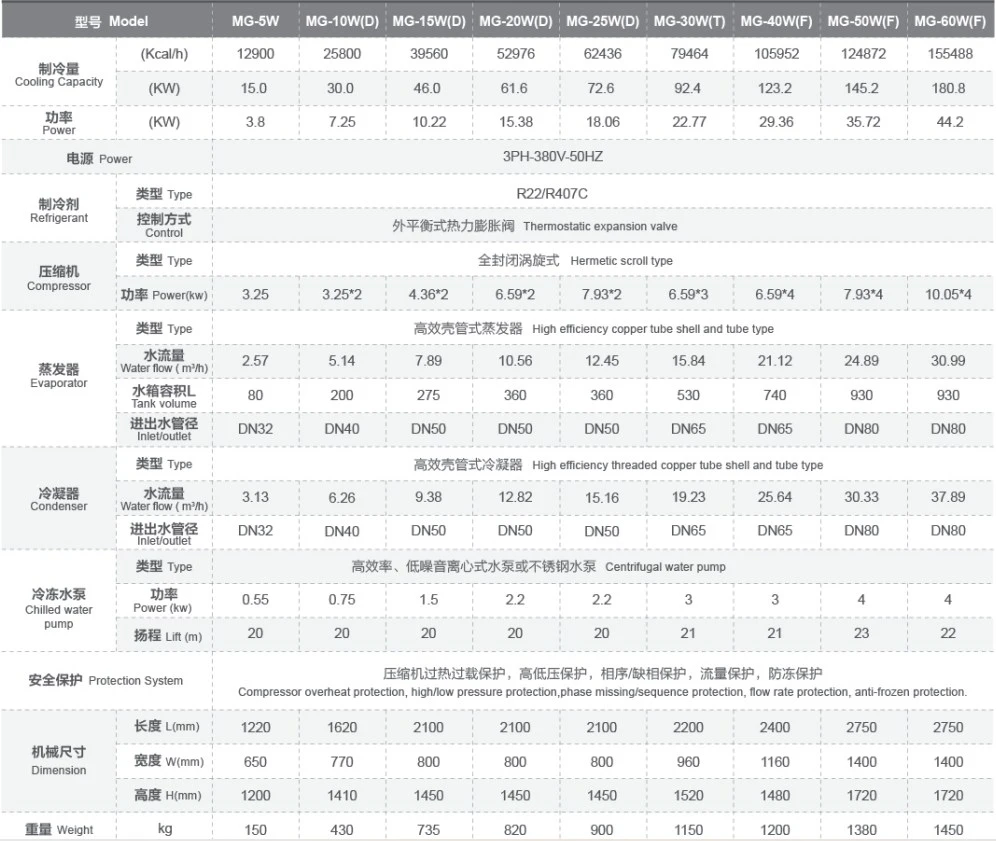Click the 1450 weight value for MG-60W(F)
Image resolution: width=996 pixels, height=841 pixels.
click(948, 830)
